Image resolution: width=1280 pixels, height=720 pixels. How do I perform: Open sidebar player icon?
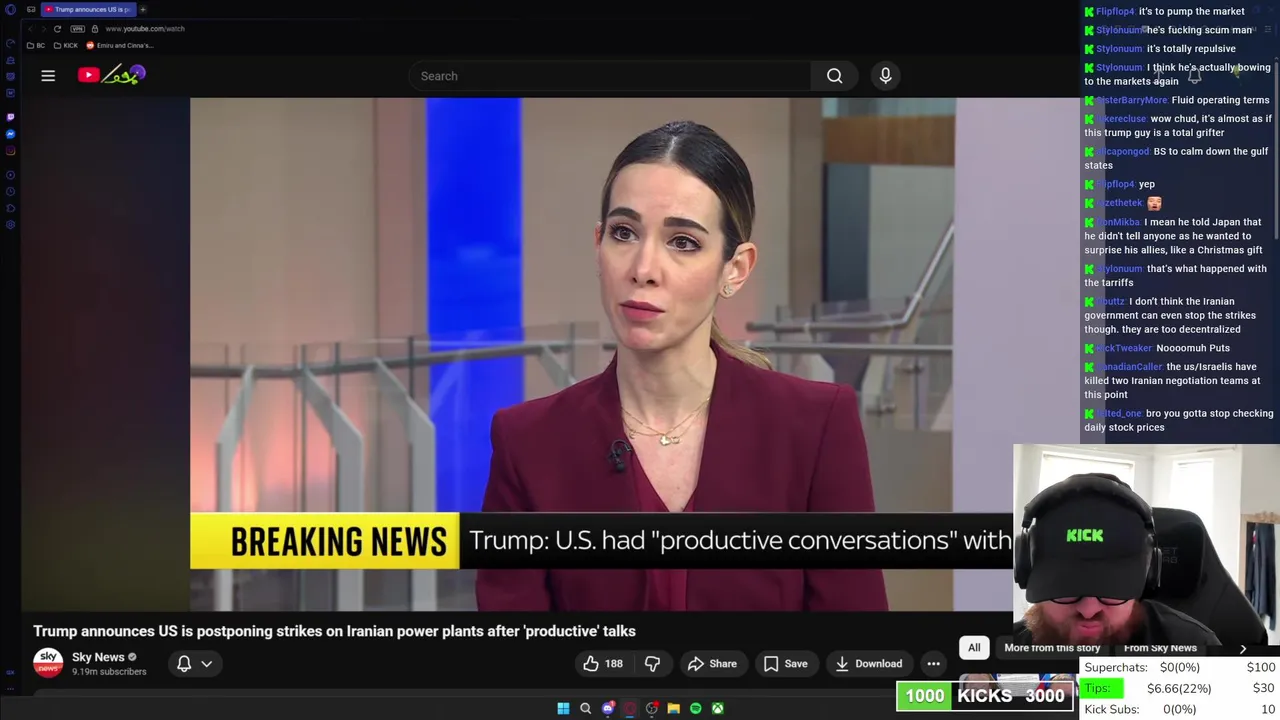pyautogui.click(x=10, y=173)
